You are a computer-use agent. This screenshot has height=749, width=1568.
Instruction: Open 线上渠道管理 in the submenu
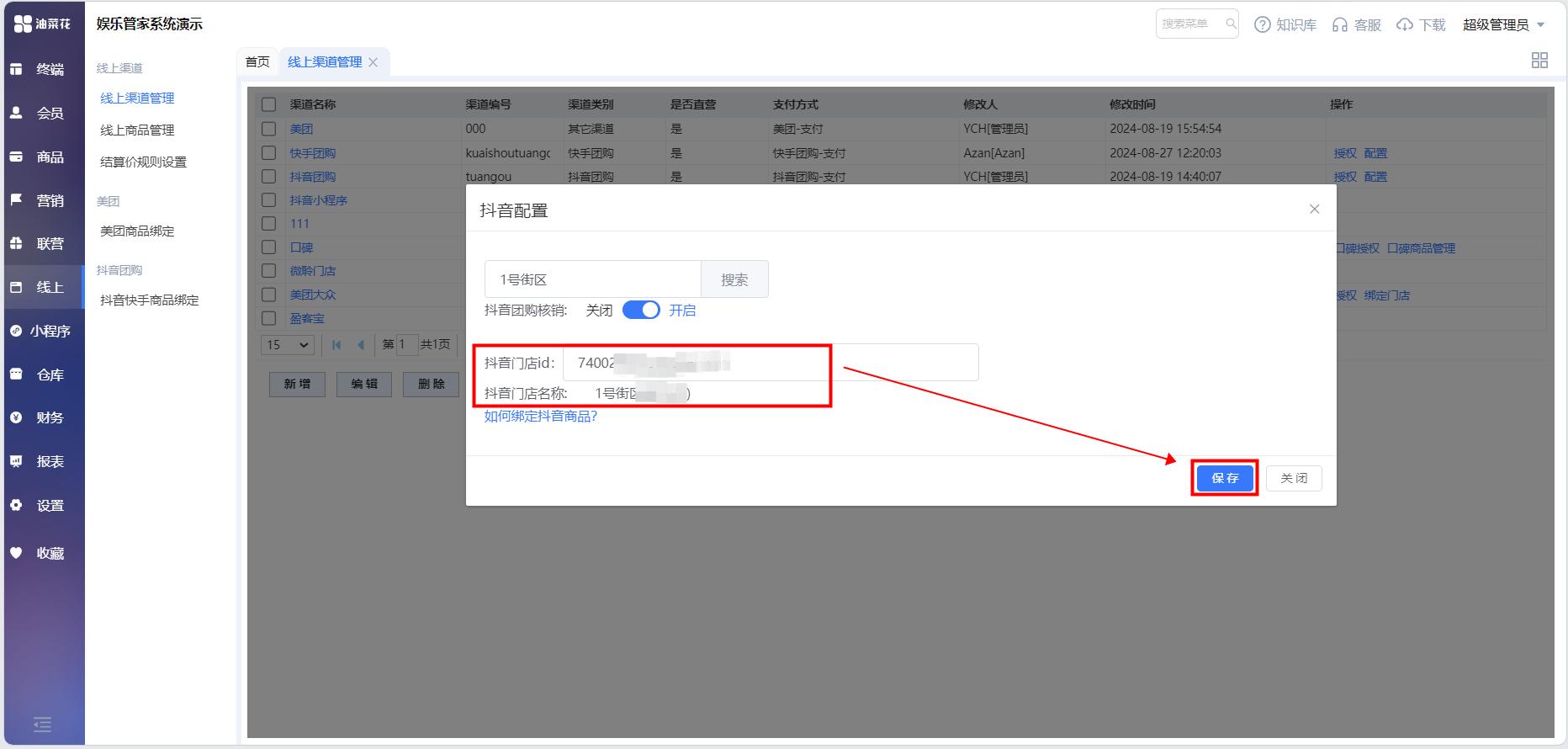137,98
